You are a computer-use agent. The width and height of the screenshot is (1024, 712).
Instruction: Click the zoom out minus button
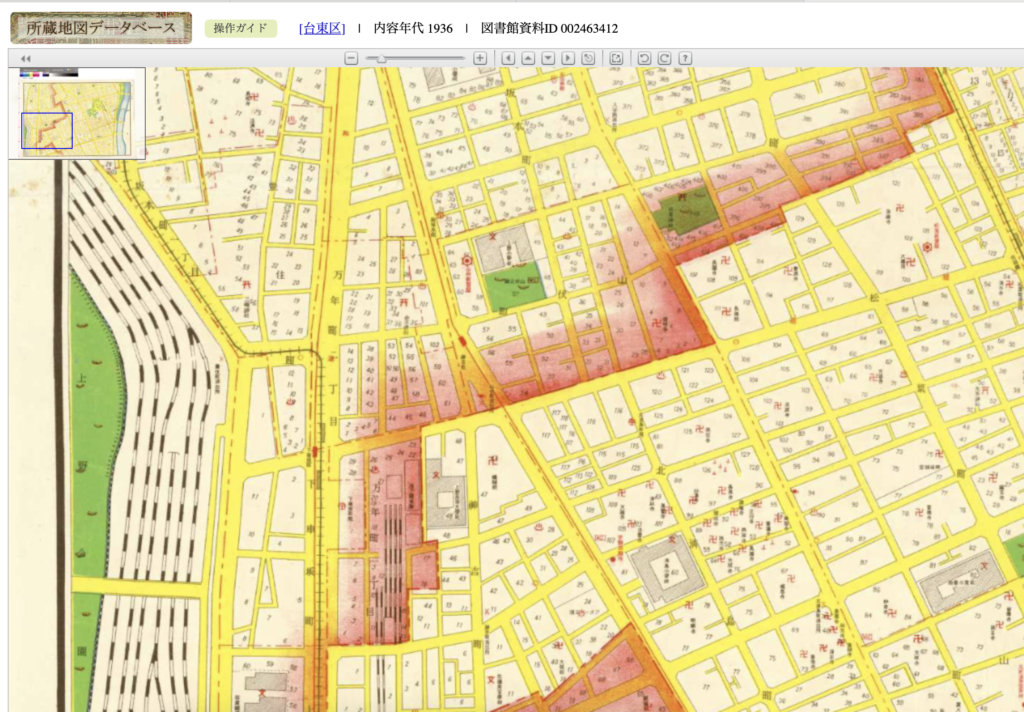tap(351, 59)
